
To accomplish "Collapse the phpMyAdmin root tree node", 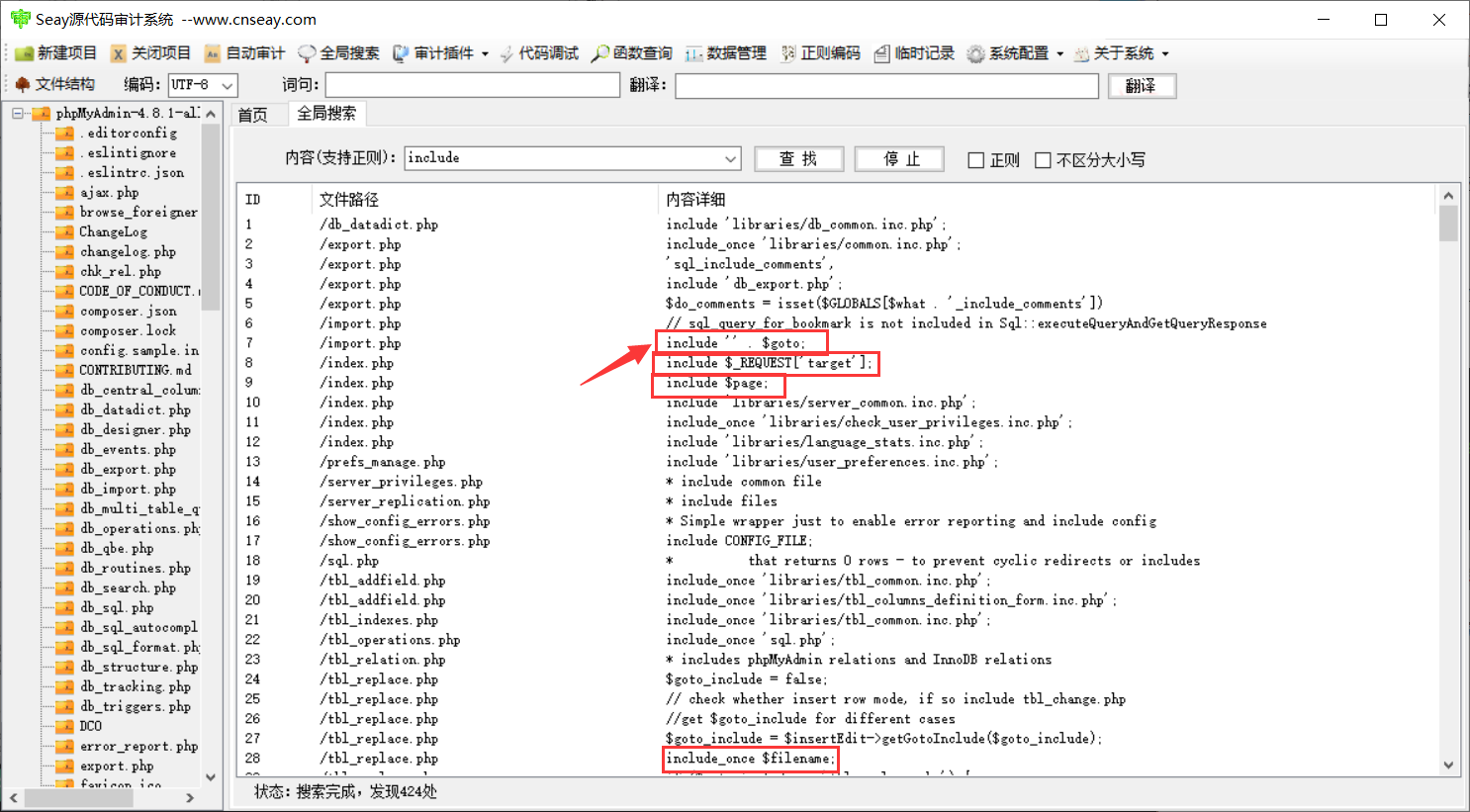I will (17, 113).
